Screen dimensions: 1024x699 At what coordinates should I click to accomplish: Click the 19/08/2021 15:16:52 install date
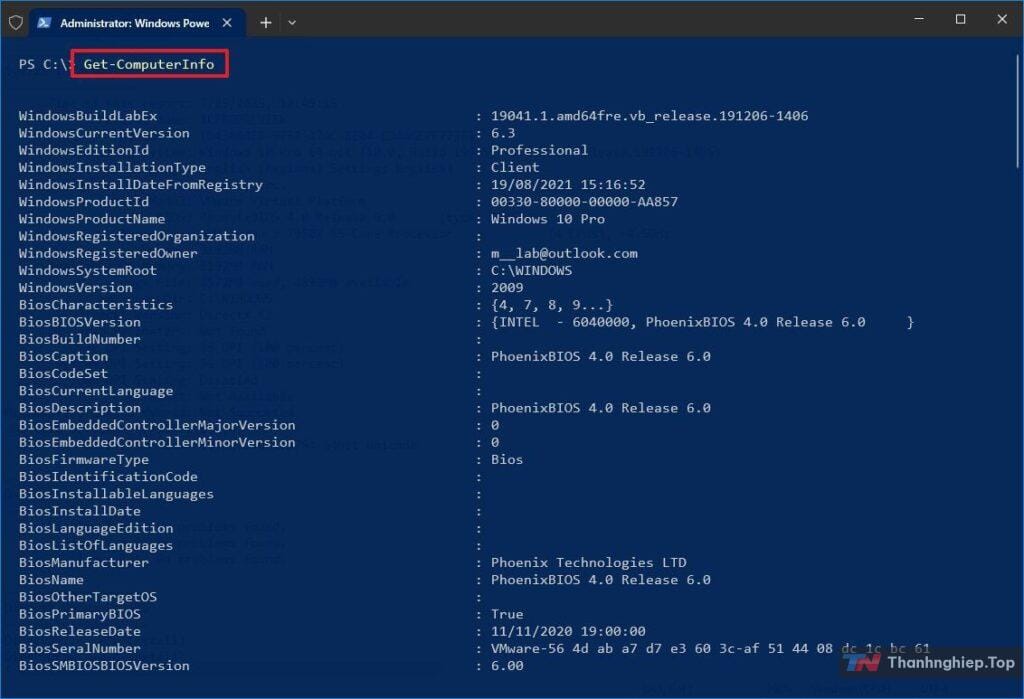568,185
